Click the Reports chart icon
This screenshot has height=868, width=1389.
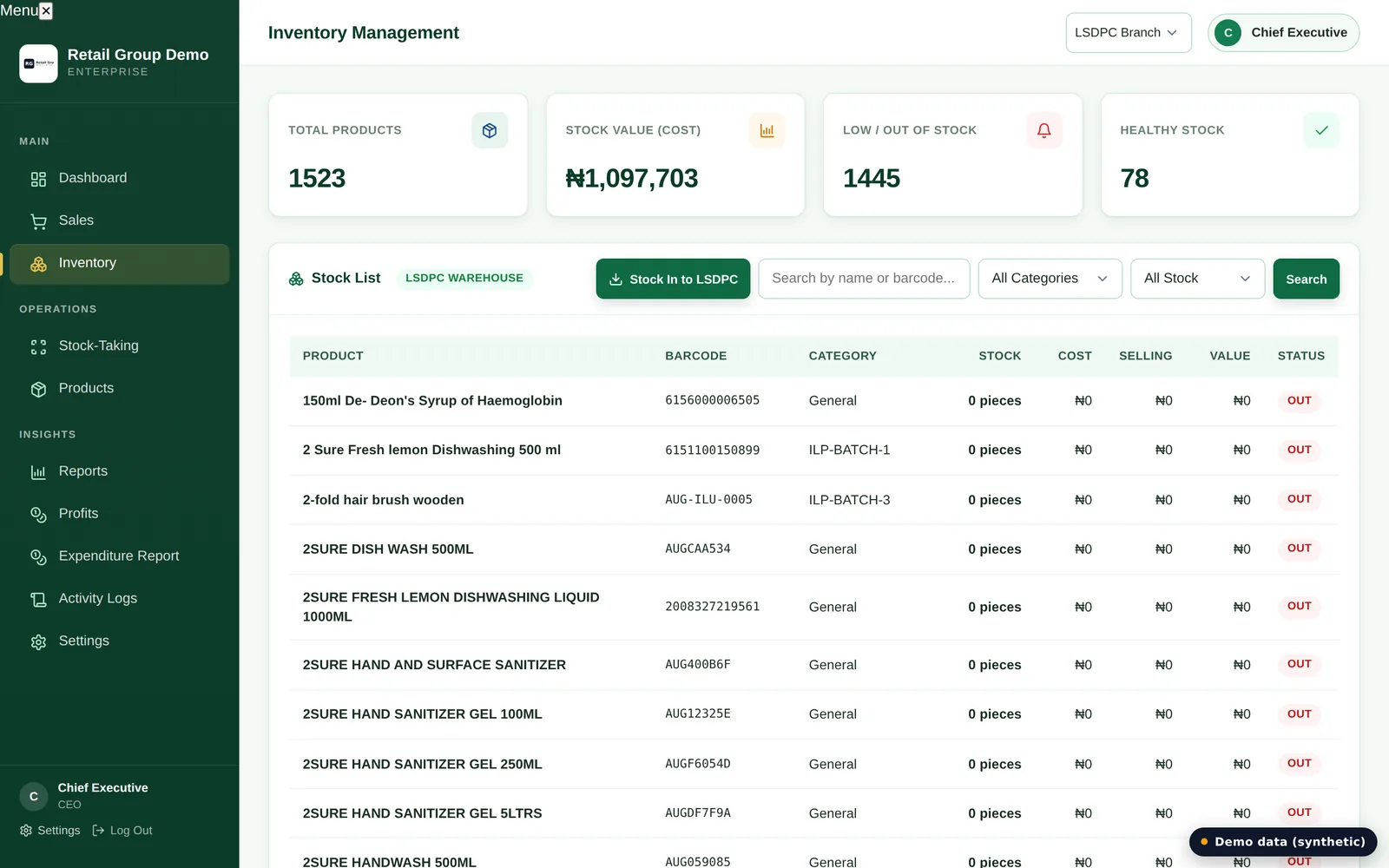pyautogui.click(x=38, y=472)
